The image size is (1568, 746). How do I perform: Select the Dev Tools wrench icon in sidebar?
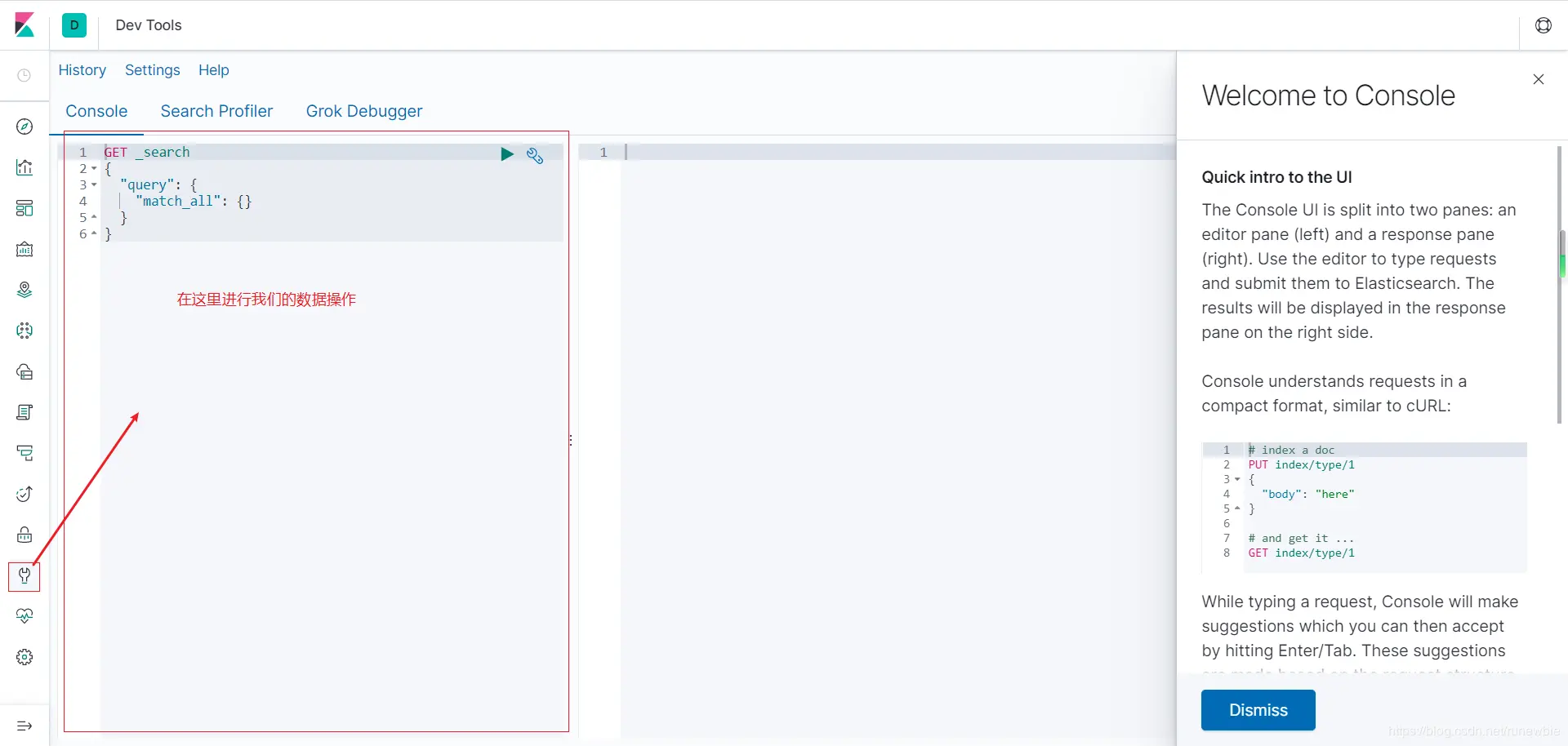(24, 575)
